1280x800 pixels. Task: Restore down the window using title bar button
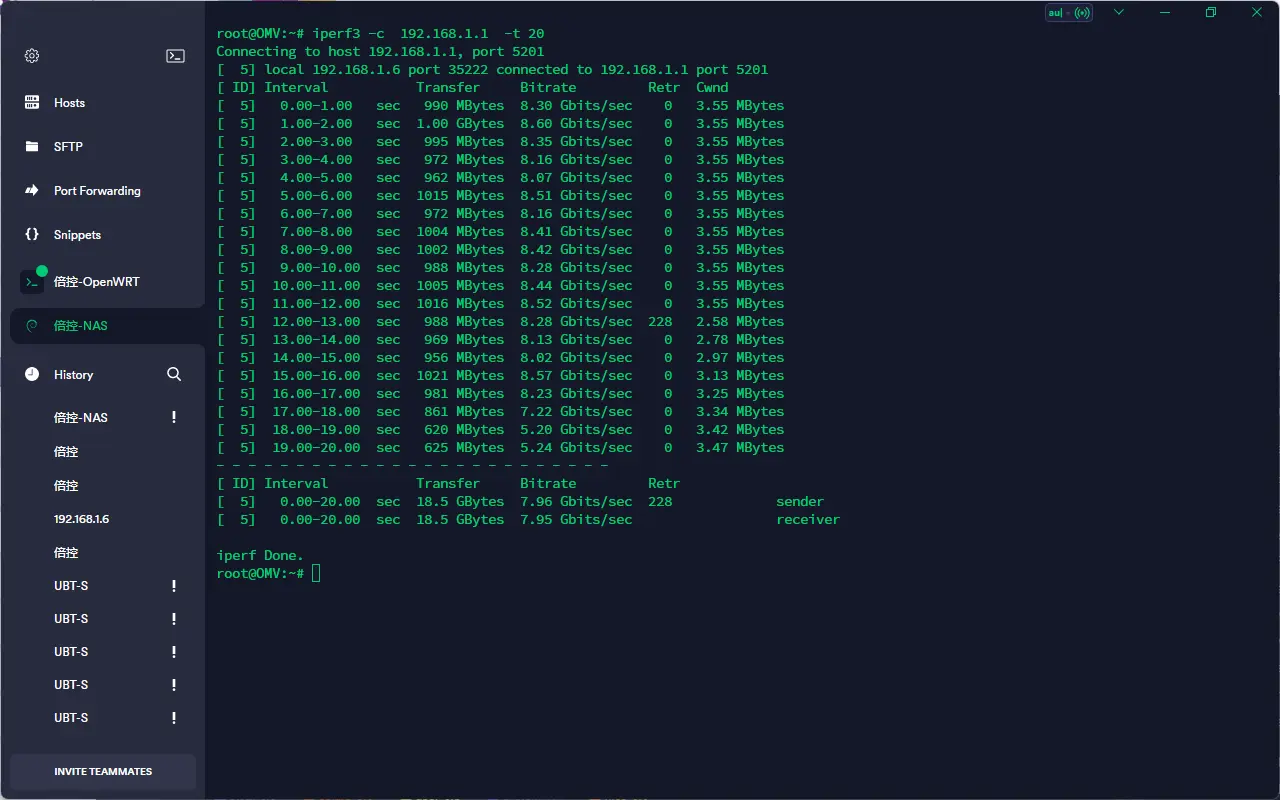coord(1211,13)
